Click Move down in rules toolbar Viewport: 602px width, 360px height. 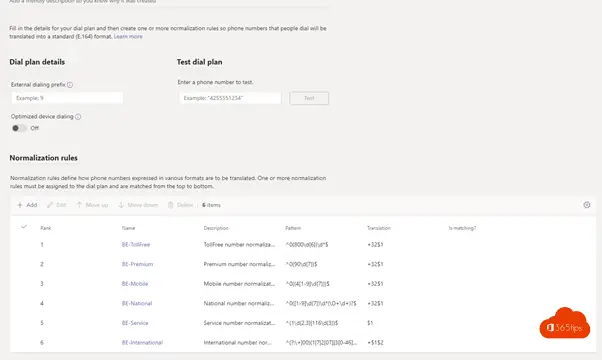click(138, 205)
